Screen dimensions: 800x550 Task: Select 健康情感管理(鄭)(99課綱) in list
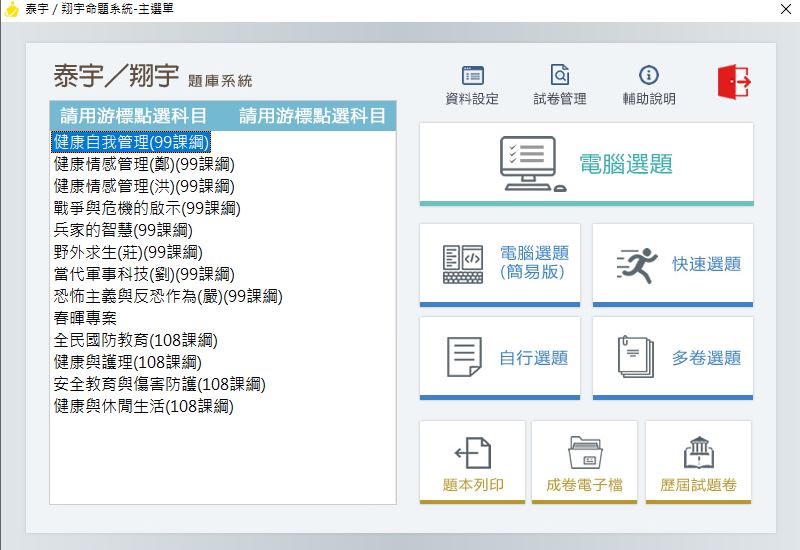(x=144, y=164)
